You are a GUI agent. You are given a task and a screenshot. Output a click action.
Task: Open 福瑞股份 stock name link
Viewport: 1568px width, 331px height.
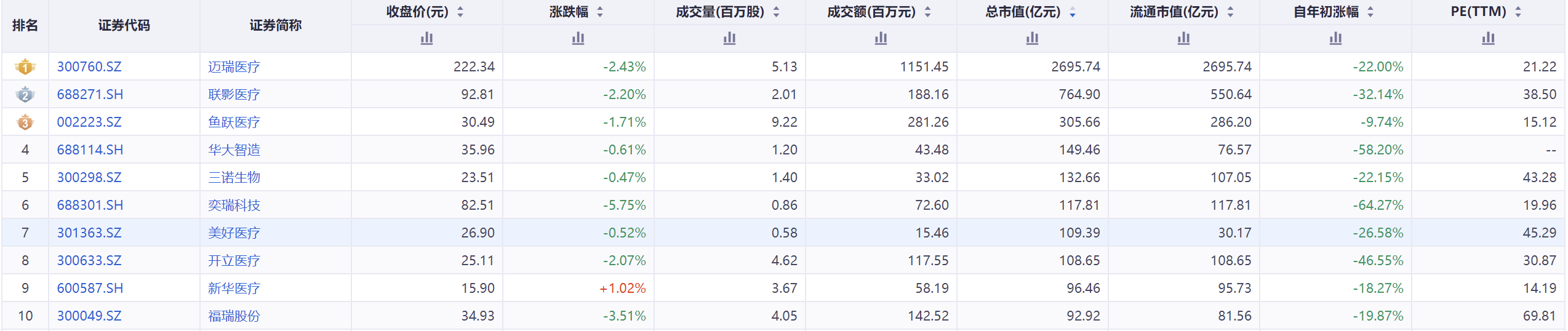click(x=234, y=316)
